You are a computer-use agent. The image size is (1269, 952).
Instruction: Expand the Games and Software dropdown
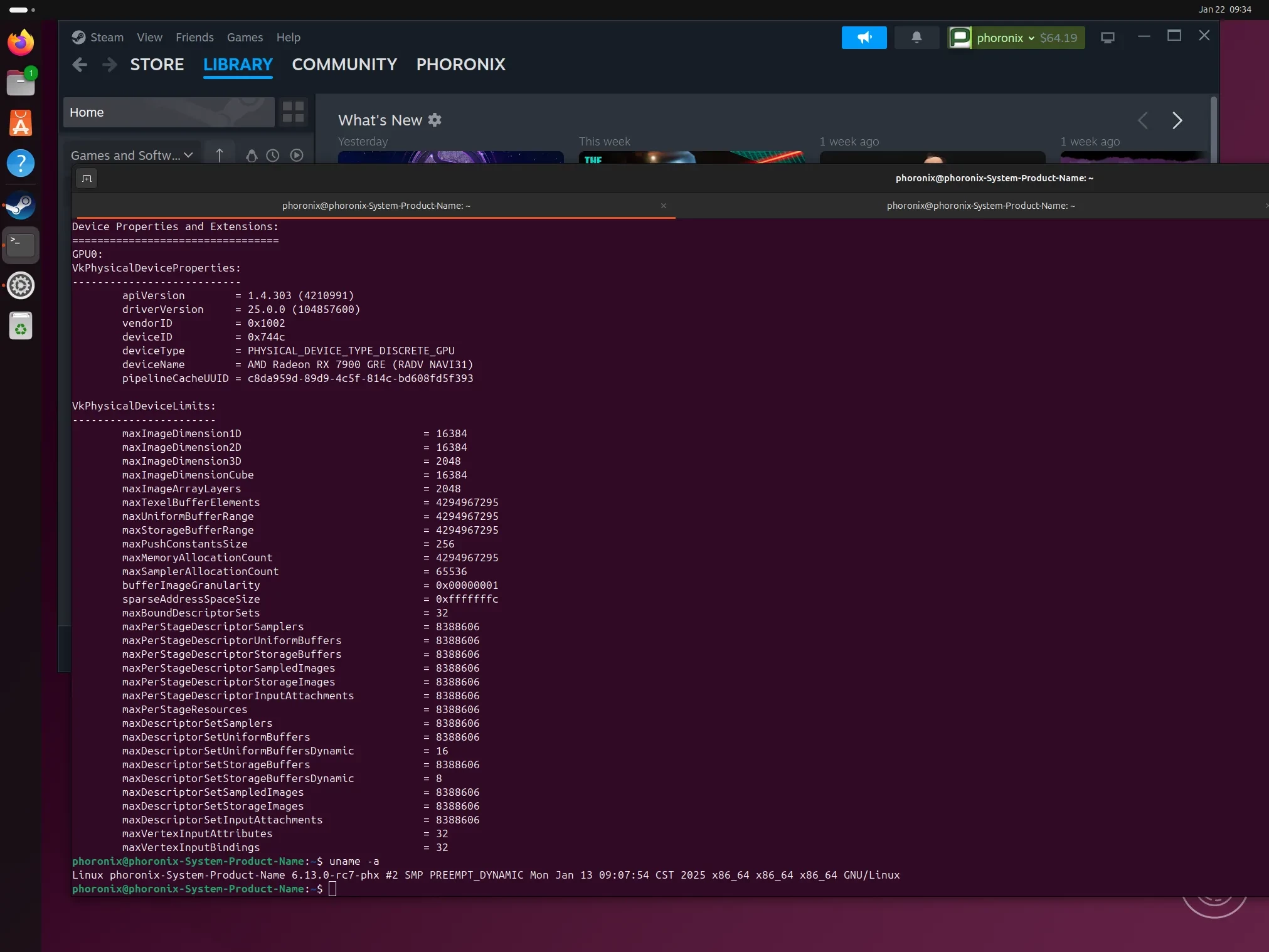tap(132, 156)
